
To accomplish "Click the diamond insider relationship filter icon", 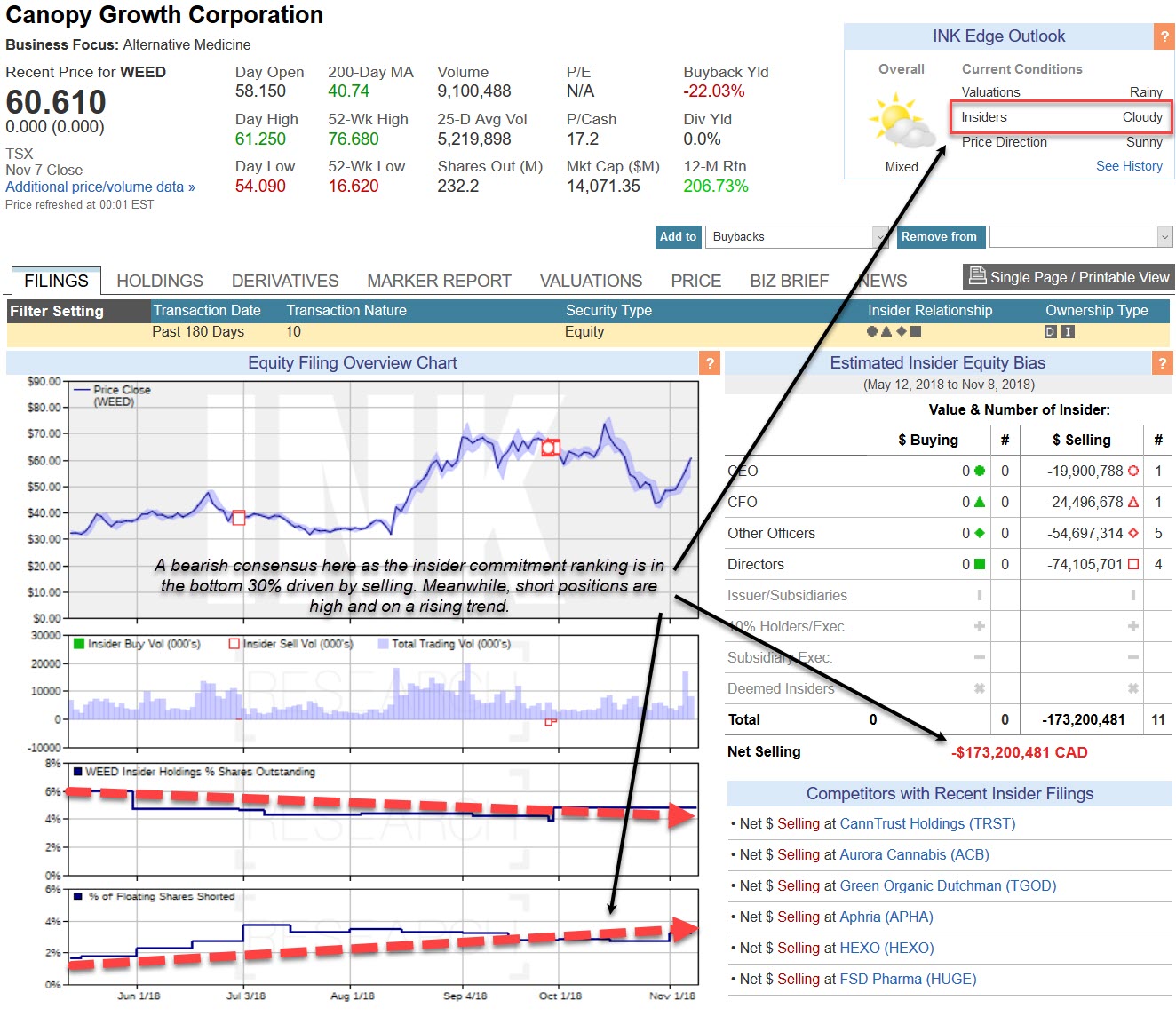I will click(x=902, y=331).
